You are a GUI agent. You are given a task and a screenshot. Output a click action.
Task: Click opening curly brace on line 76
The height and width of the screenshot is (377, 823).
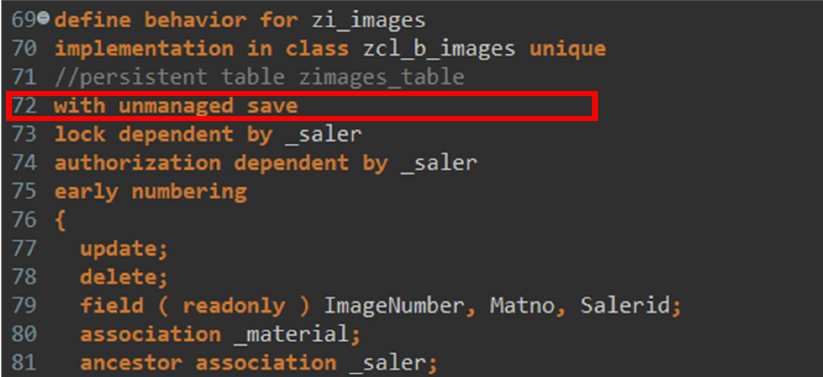click(60, 220)
